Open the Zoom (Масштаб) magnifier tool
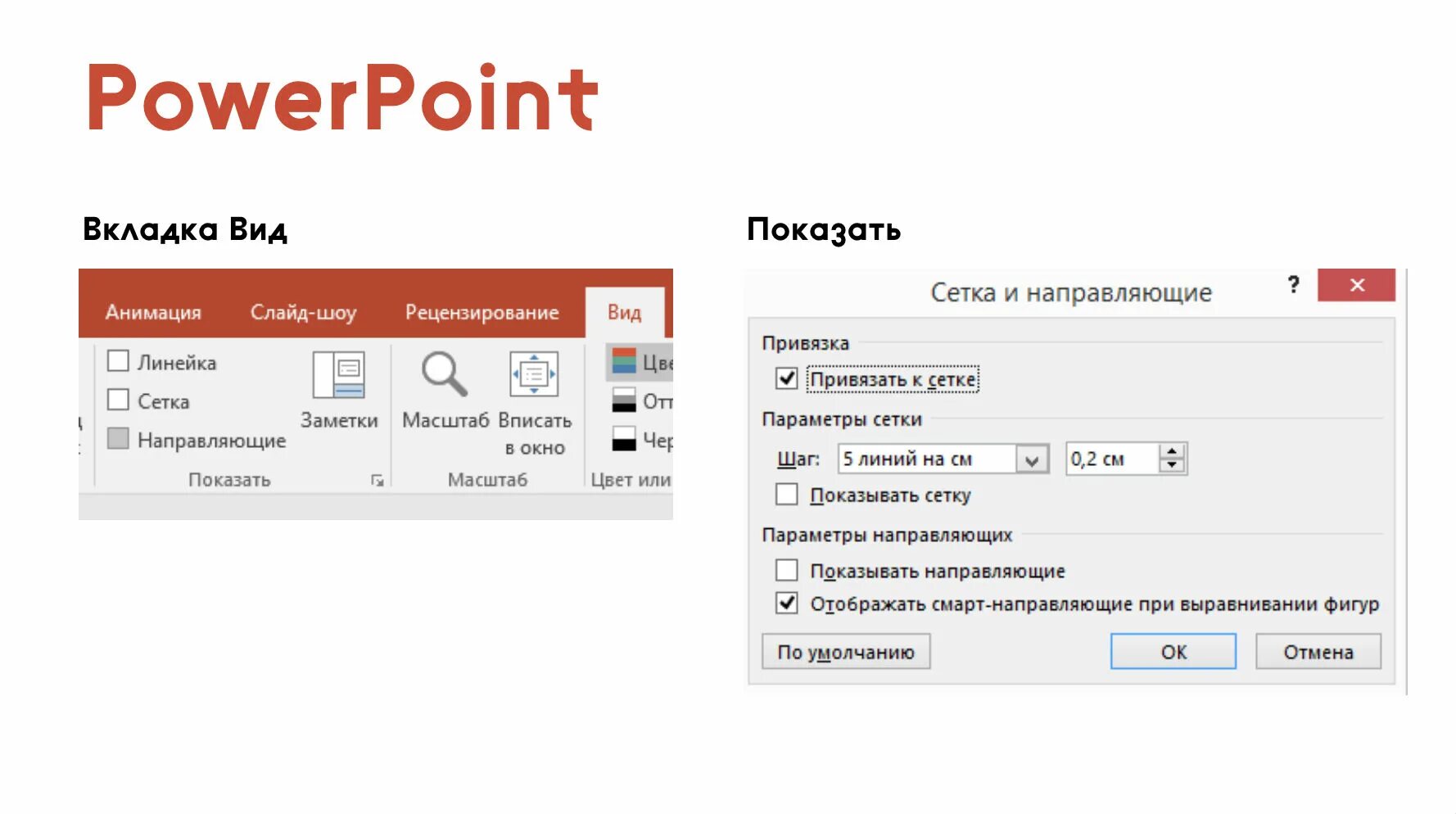This screenshot has height=814, width=1456. click(445, 374)
